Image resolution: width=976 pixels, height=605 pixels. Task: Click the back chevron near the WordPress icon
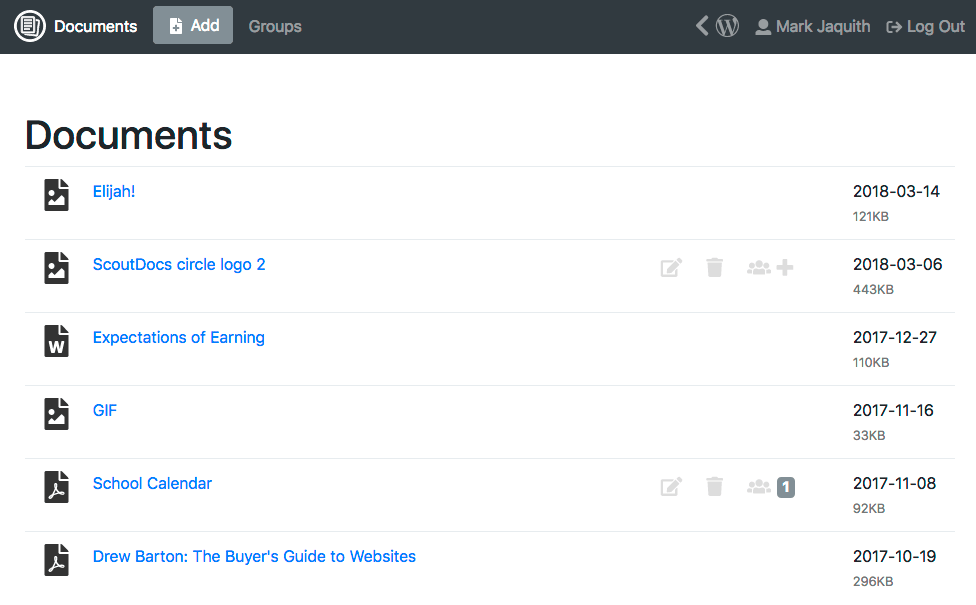click(701, 25)
